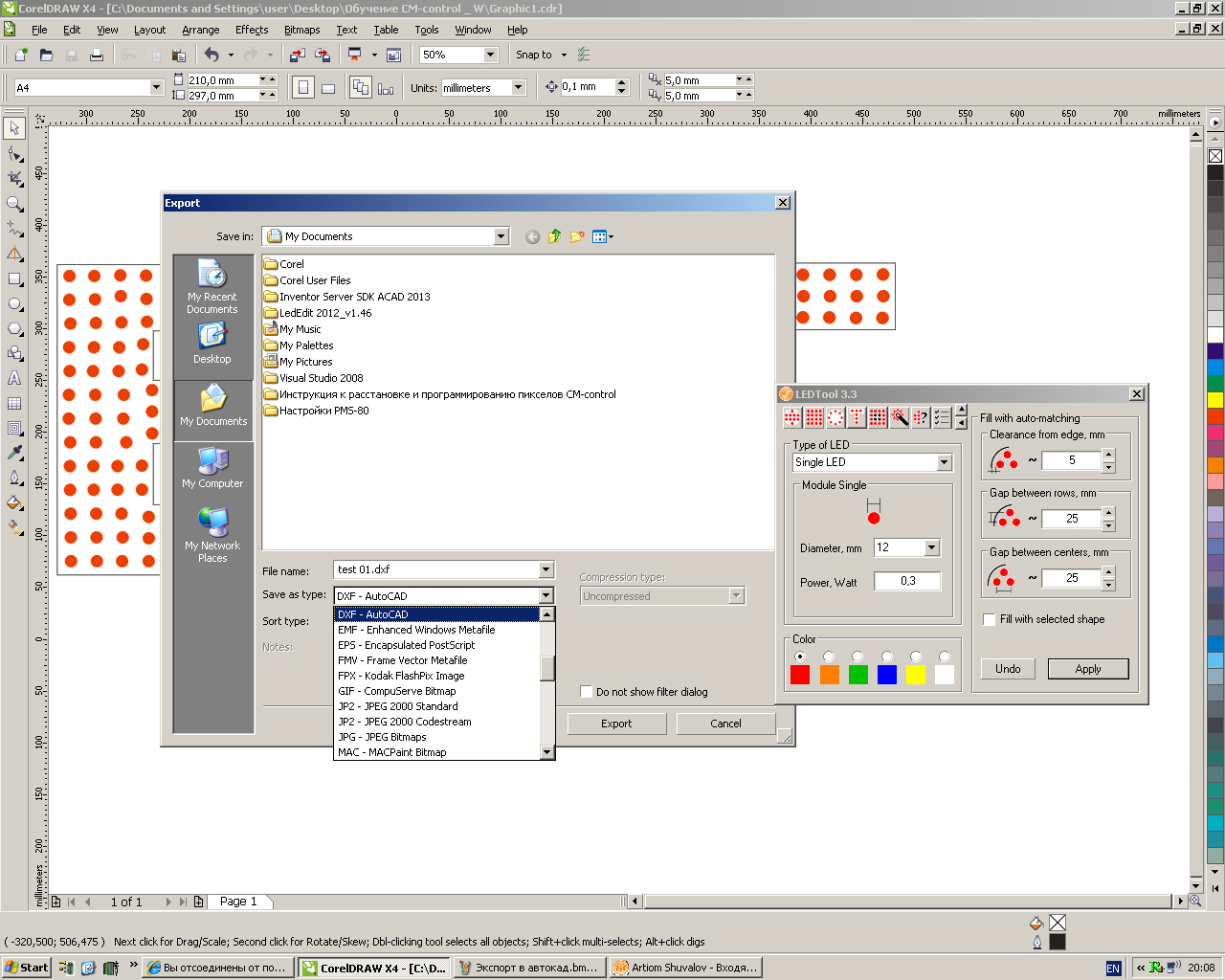Select JPG - JPEG Bitmaps from type list
Image resolution: width=1225 pixels, height=980 pixels.
coord(437,737)
